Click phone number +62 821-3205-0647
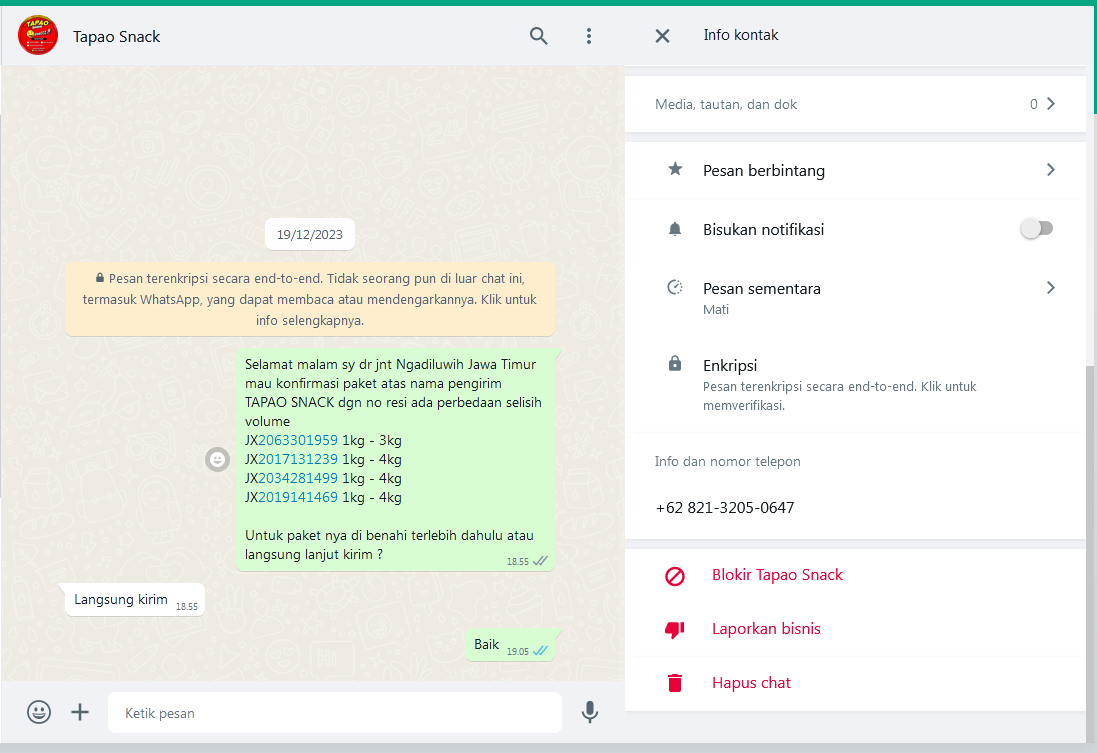Viewport: 1097px width, 753px height. click(x=725, y=508)
